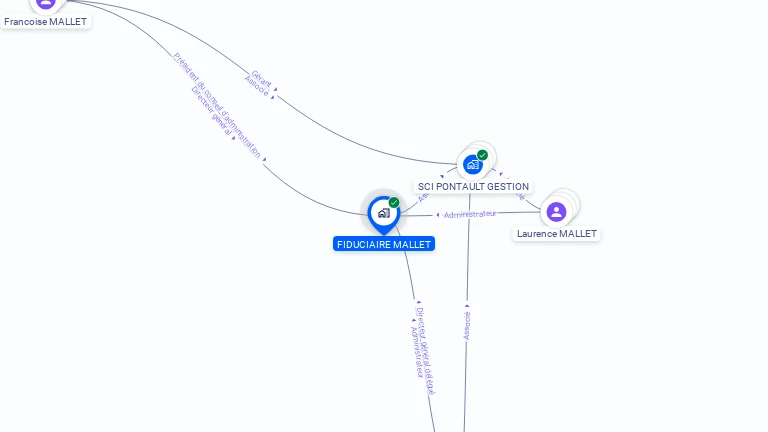
Task: Select the vertical Administrateur edge label below FIDUCIAIRE
Action: [x=417, y=352]
